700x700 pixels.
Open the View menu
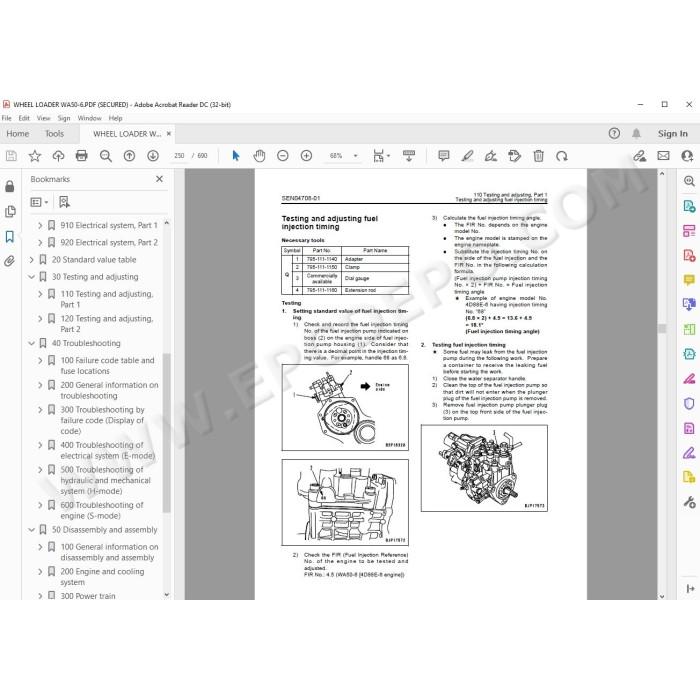click(43, 118)
